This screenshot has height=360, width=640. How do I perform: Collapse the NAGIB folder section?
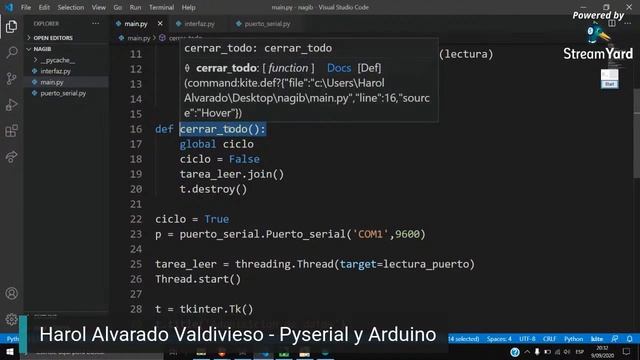pyautogui.click(x=66, y=49)
